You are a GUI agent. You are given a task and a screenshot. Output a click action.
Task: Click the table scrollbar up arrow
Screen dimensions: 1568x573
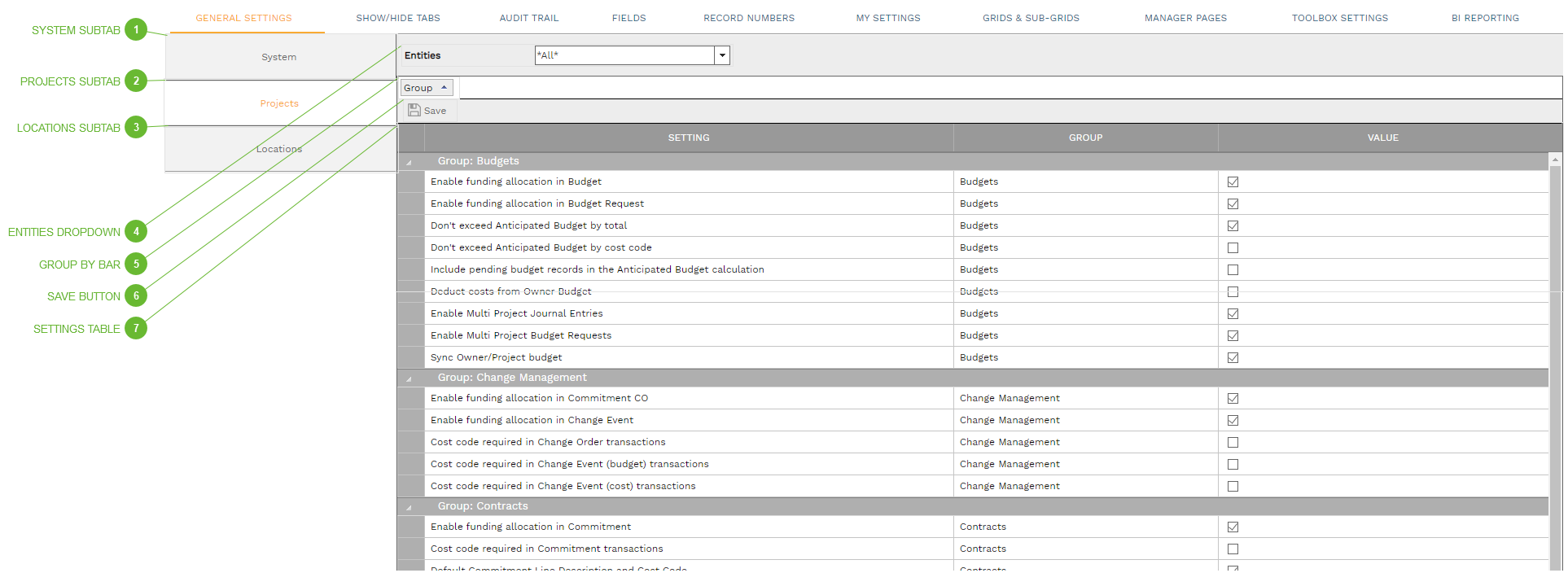(1555, 160)
